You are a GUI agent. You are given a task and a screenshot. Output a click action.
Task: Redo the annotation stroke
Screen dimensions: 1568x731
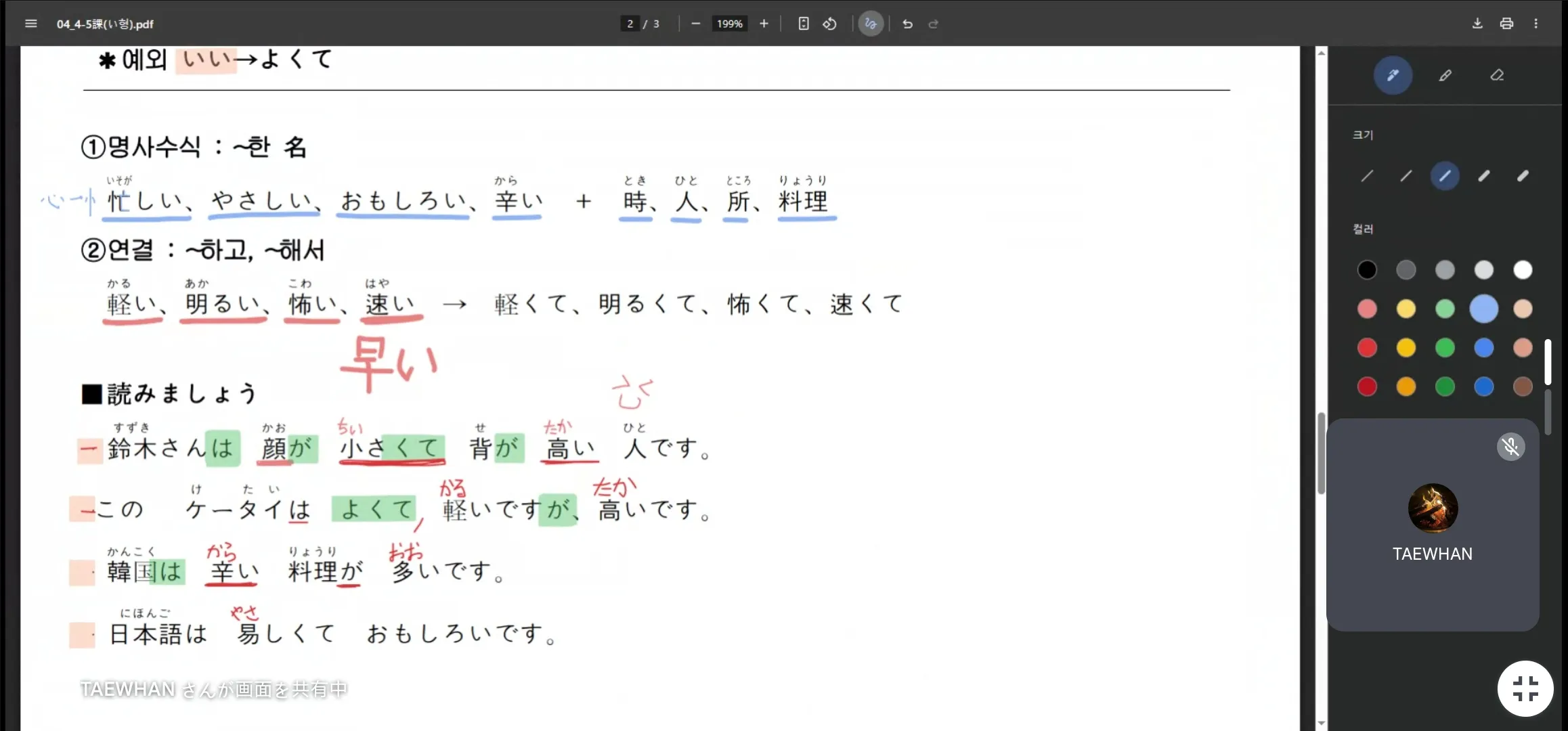[x=933, y=24]
